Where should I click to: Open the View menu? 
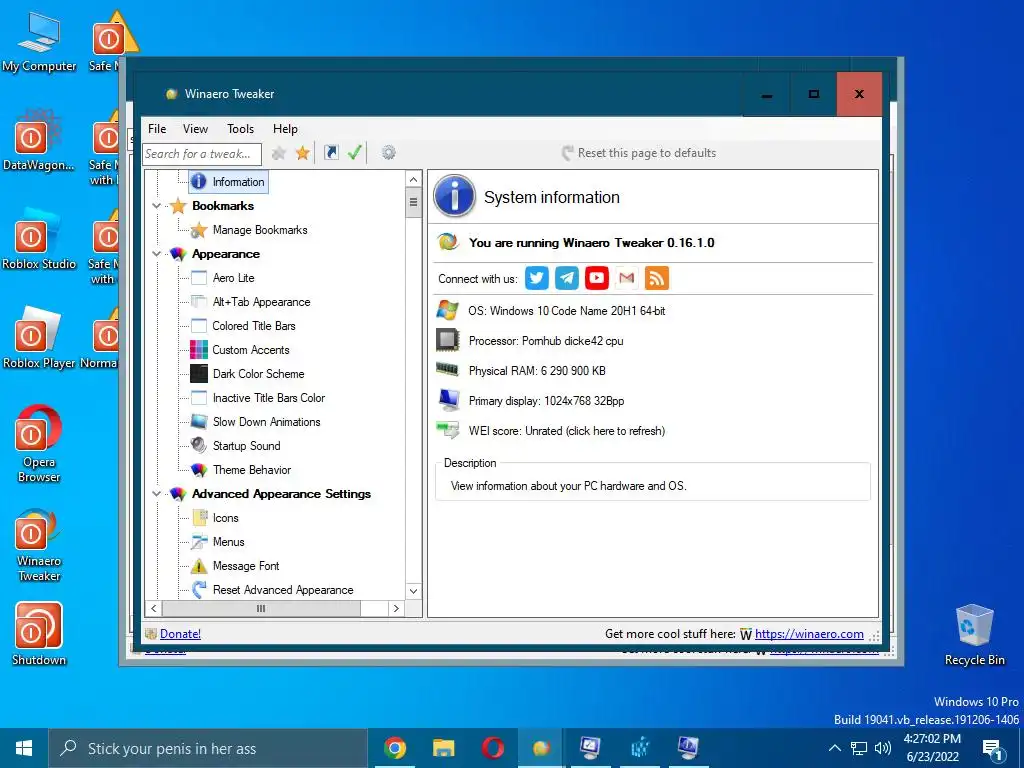click(x=195, y=129)
